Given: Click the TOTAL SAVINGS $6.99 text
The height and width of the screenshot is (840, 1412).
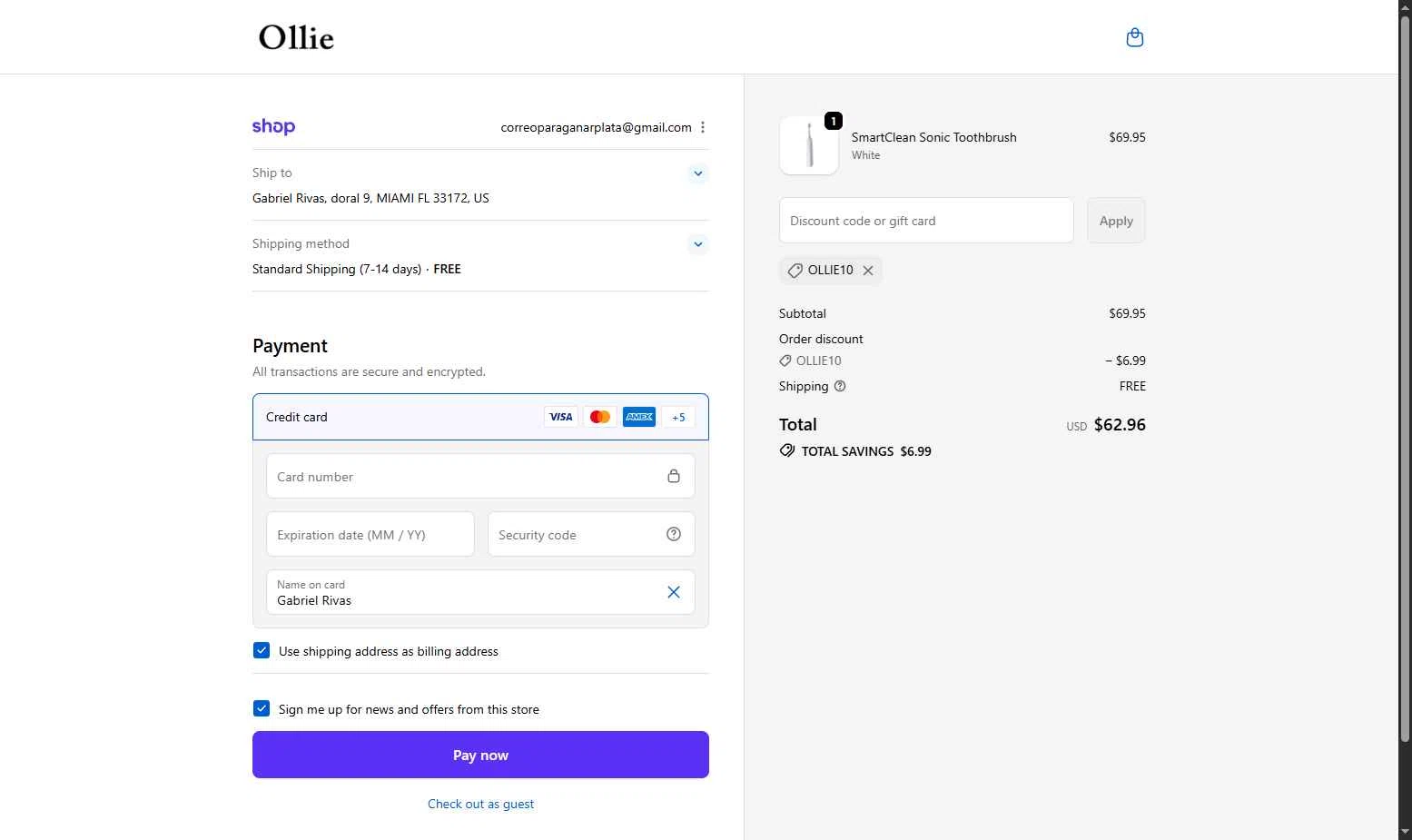Looking at the screenshot, I should coord(866,451).
